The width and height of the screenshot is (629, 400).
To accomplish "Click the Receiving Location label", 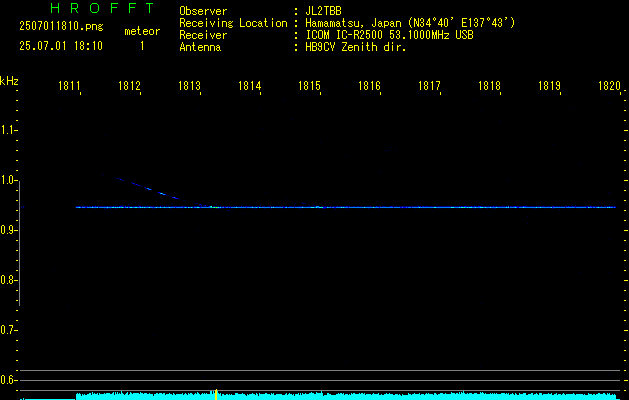I will coord(233,23).
